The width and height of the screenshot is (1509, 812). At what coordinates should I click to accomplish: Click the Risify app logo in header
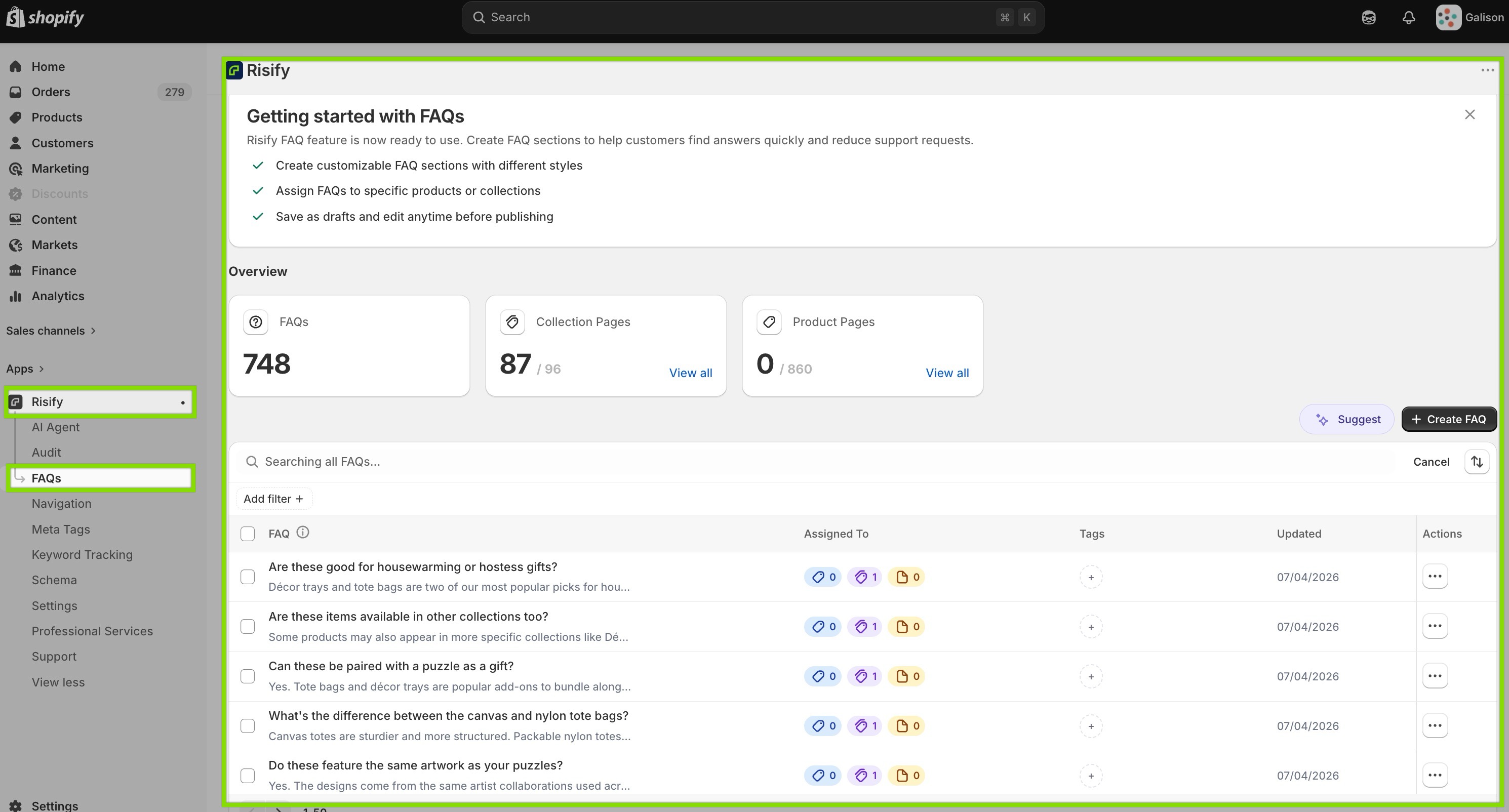click(x=234, y=70)
